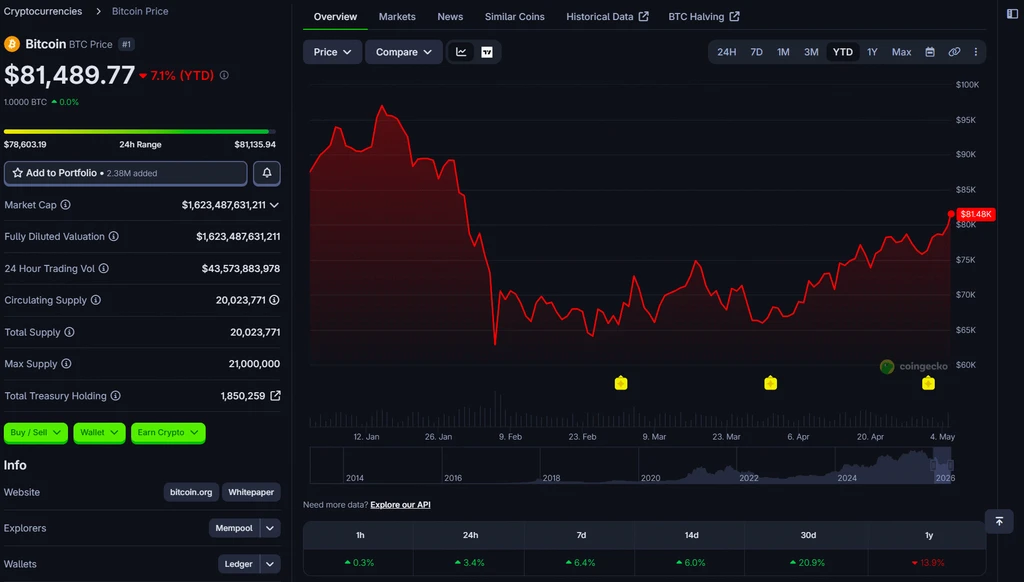The height and width of the screenshot is (582, 1024).
Task: Click Add to Portfolio button
Action: point(125,173)
